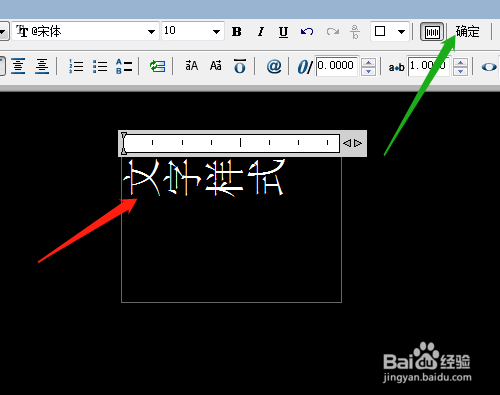
Task: Click the rotated Chinese text in the editor
Action: (x=205, y=177)
